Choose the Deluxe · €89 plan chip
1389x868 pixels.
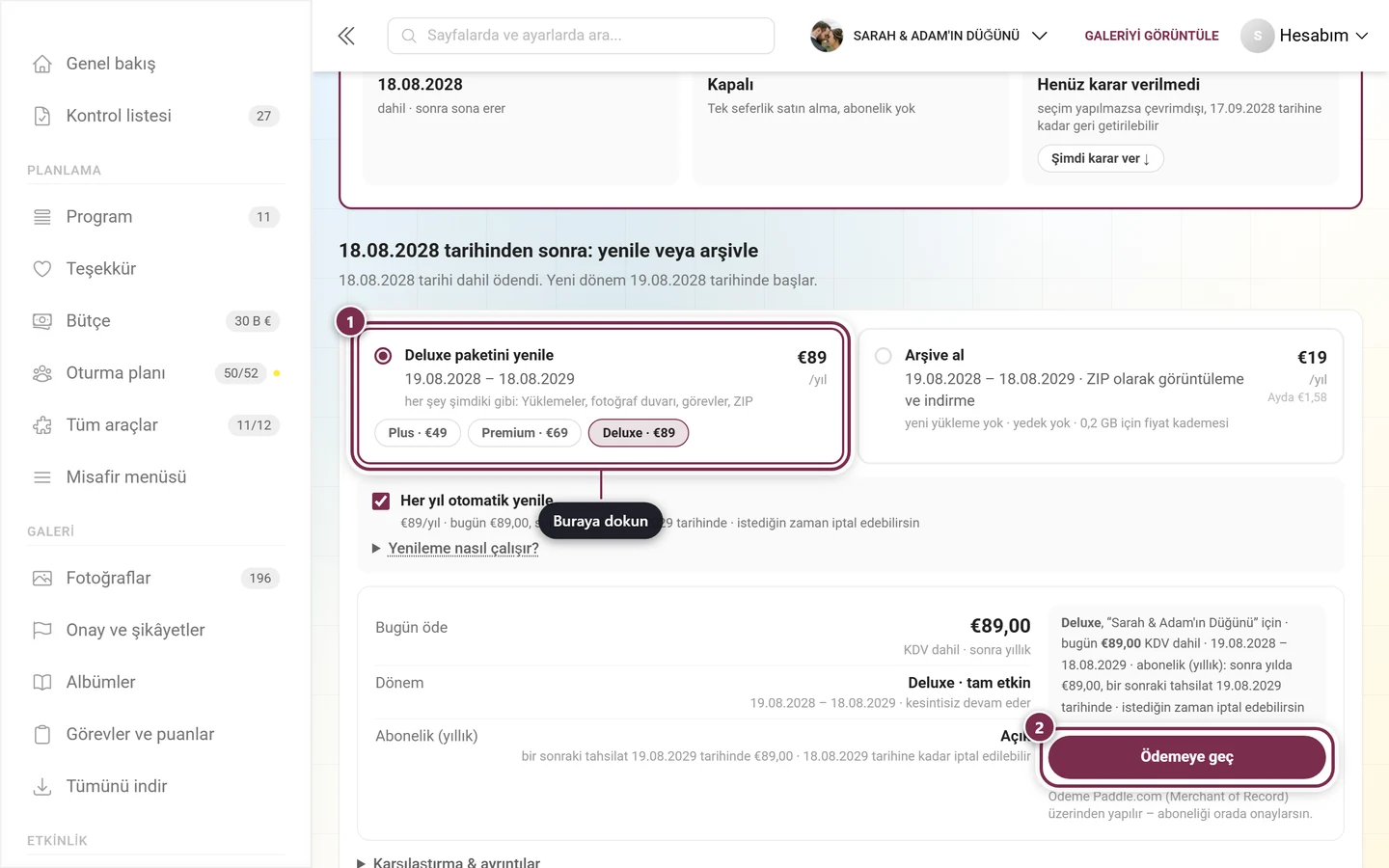click(x=639, y=433)
